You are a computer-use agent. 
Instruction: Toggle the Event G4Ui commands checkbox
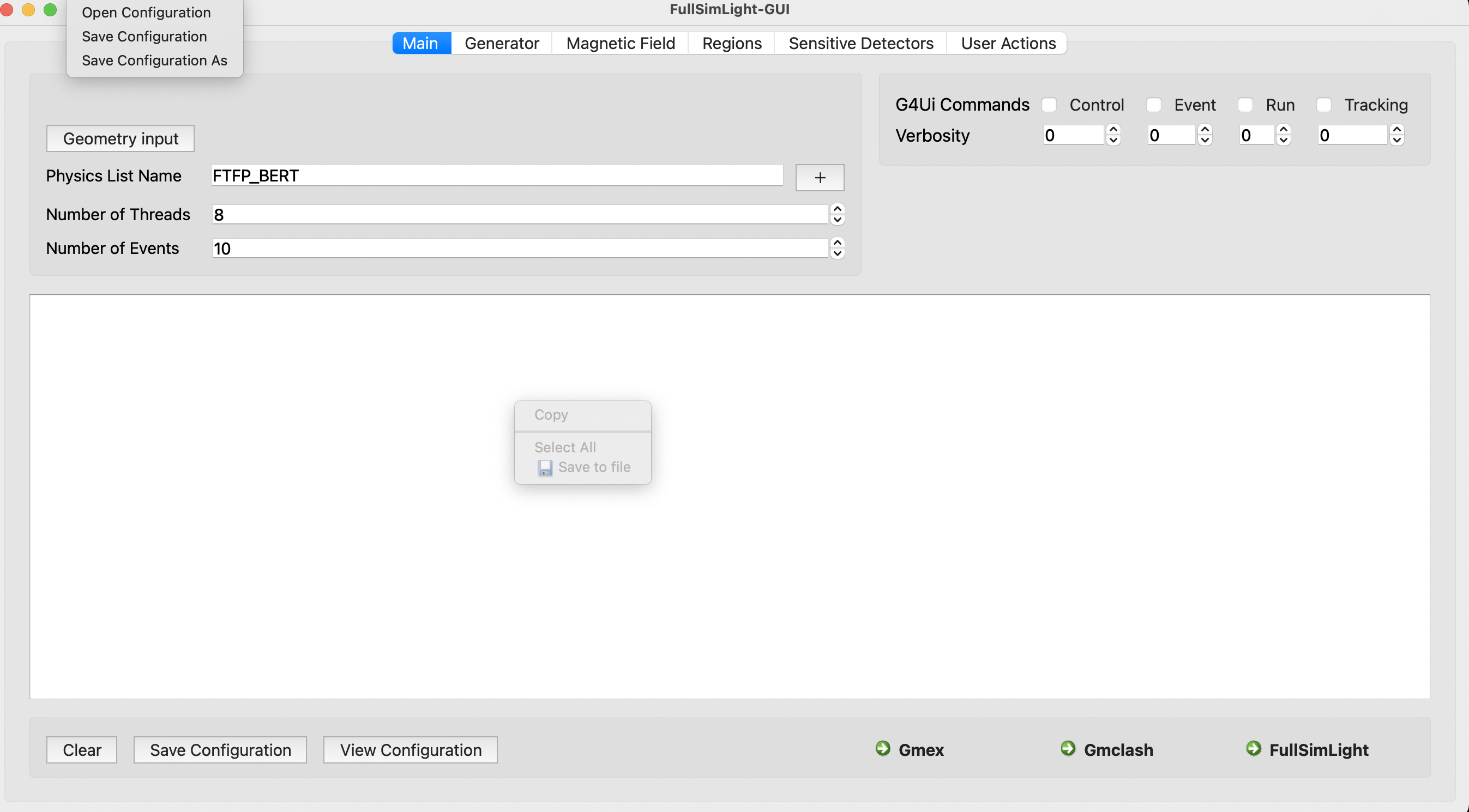pos(1153,105)
